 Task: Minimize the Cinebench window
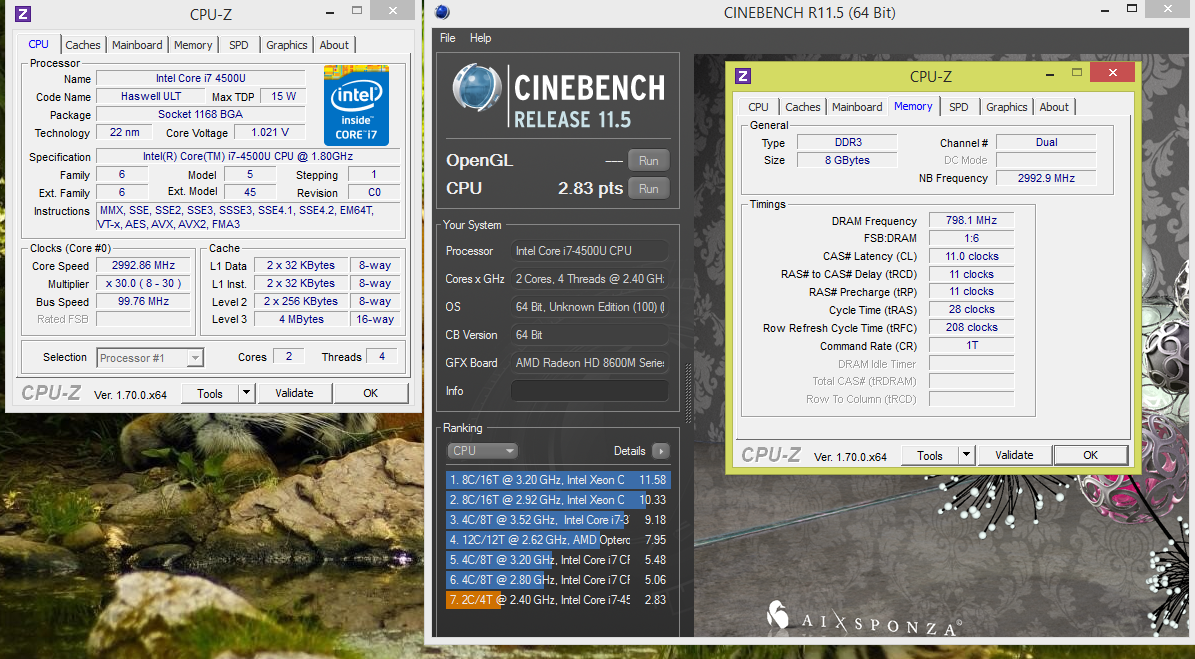tap(1105, 9)
